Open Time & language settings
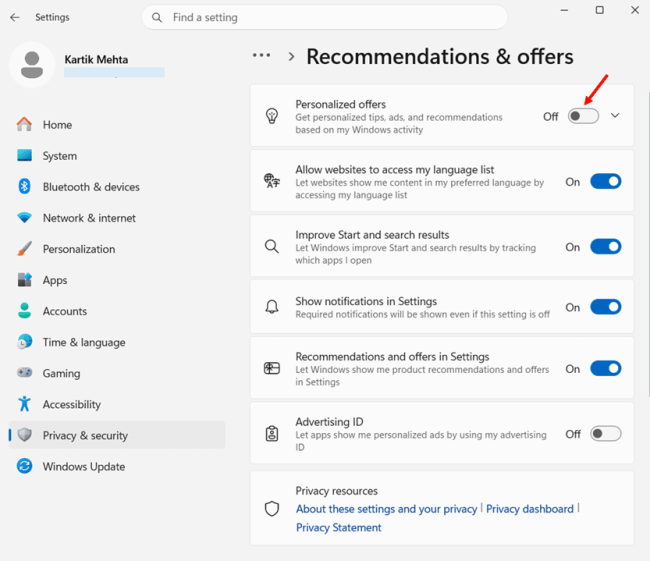Image resolution: width=650 pixels, height=561 pixels. pyautogui.click(x=117, y=342)
